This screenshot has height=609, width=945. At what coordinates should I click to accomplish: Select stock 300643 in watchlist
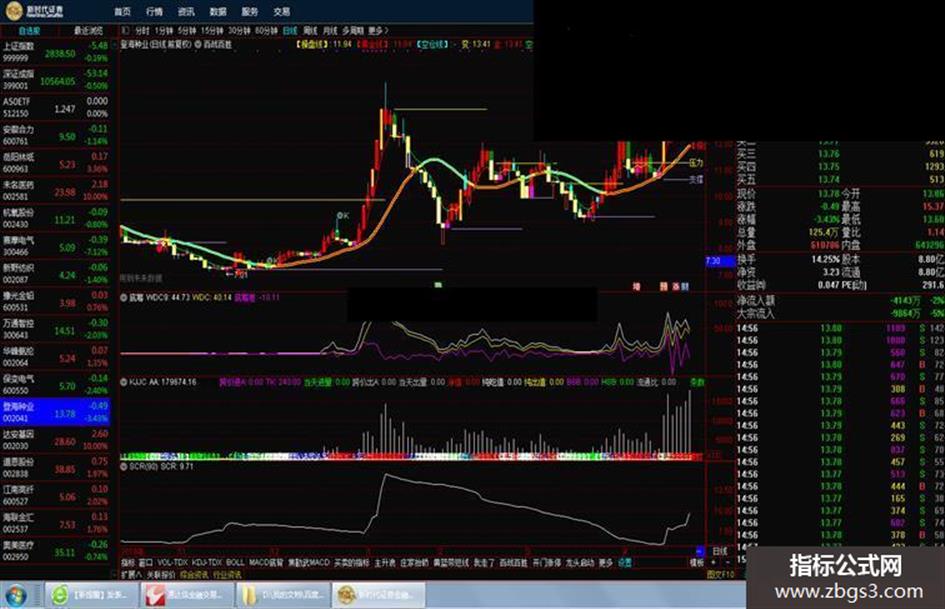[x=55, y=329]
